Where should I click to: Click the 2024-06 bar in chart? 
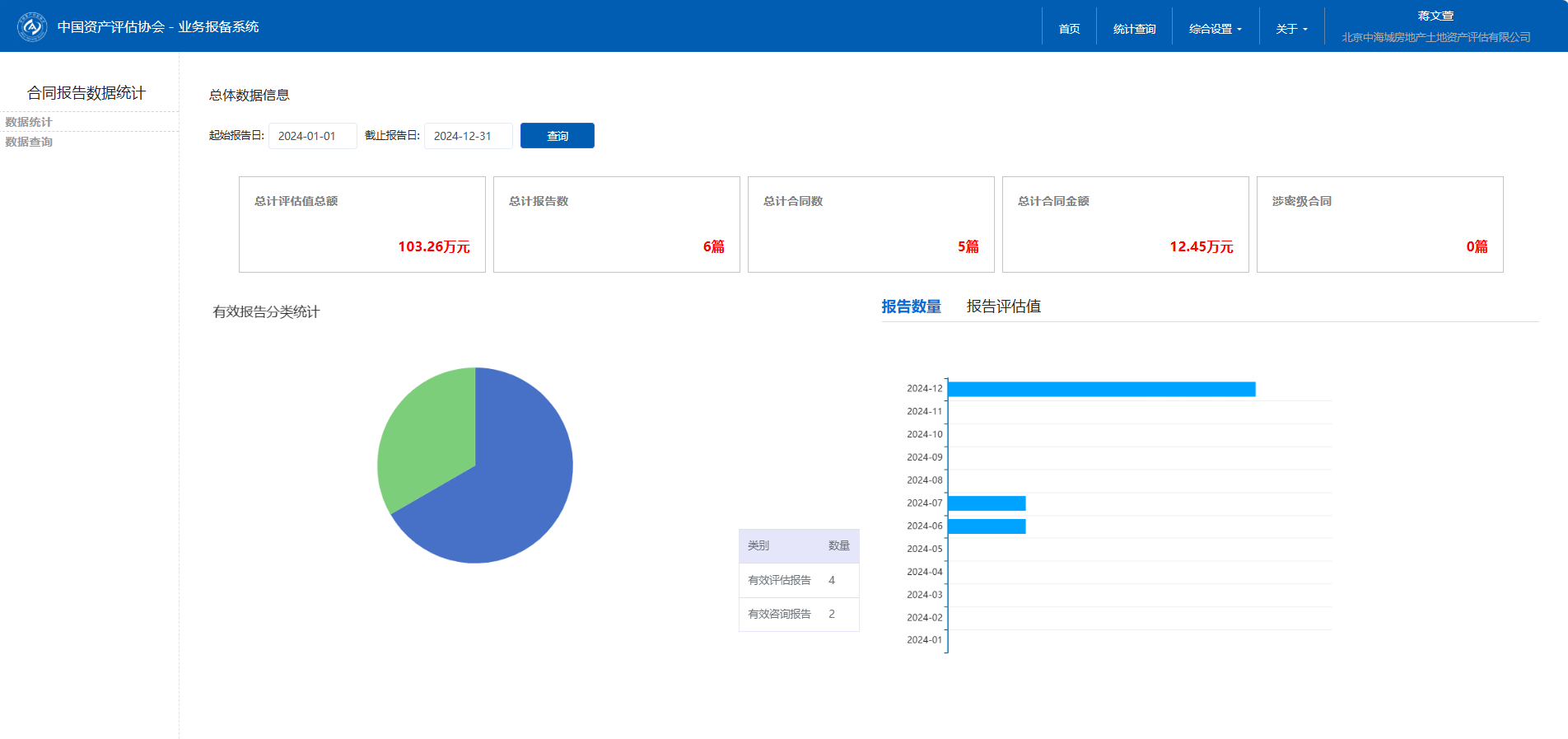[987, 526]
